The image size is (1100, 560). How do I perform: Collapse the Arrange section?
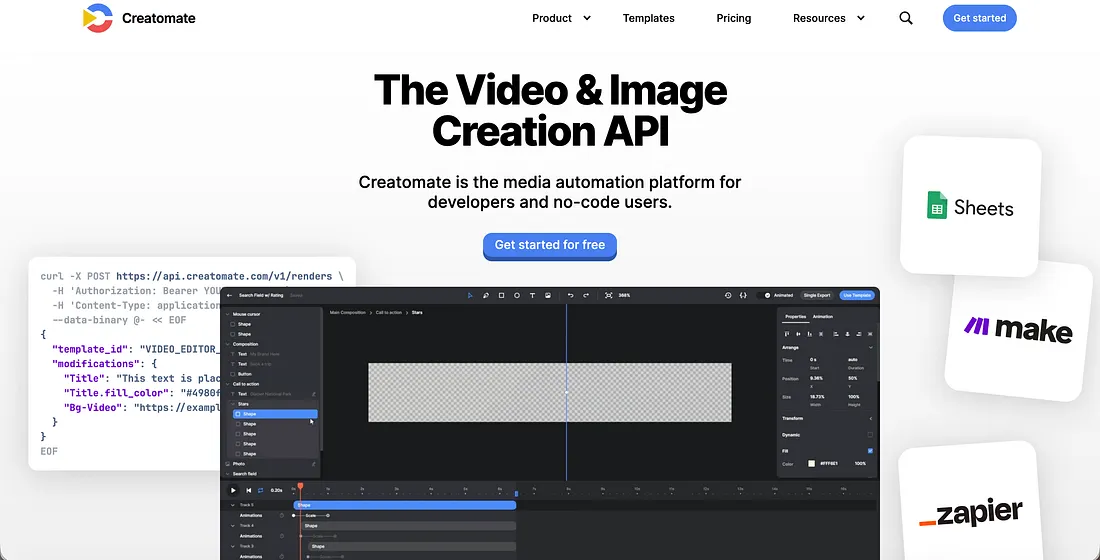pyautogui.click(x=871, y=347)
